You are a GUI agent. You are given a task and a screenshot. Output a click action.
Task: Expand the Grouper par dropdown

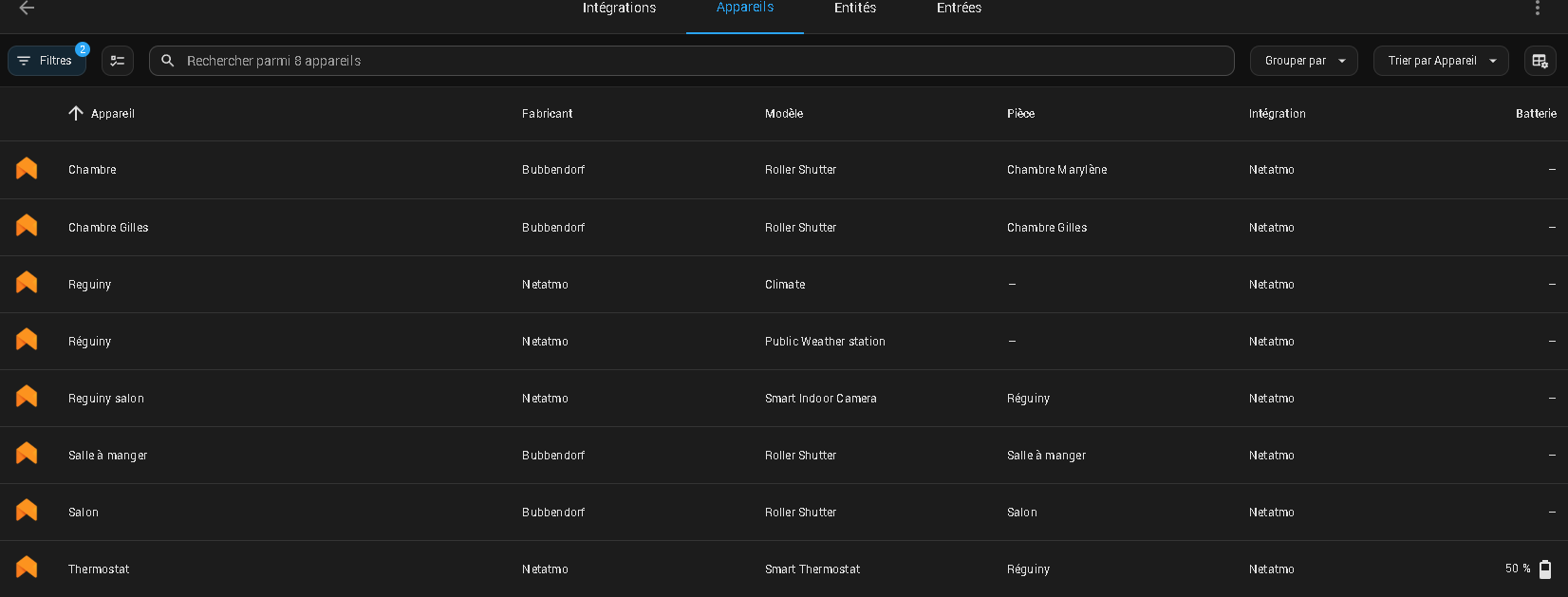[1303, 61]
